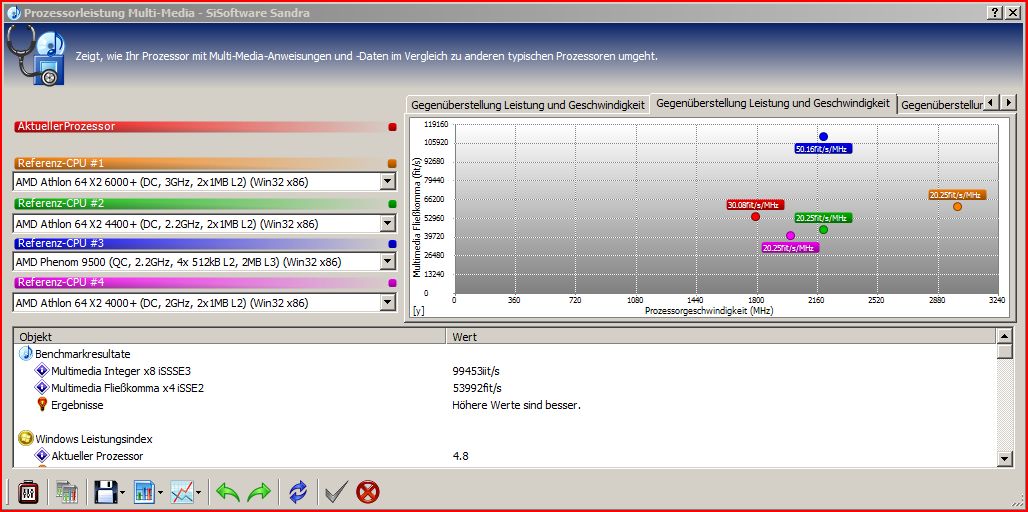1028x512 pixels.
Task: Select the Aktueller Prozessor index row
Action: click(505, 456)
